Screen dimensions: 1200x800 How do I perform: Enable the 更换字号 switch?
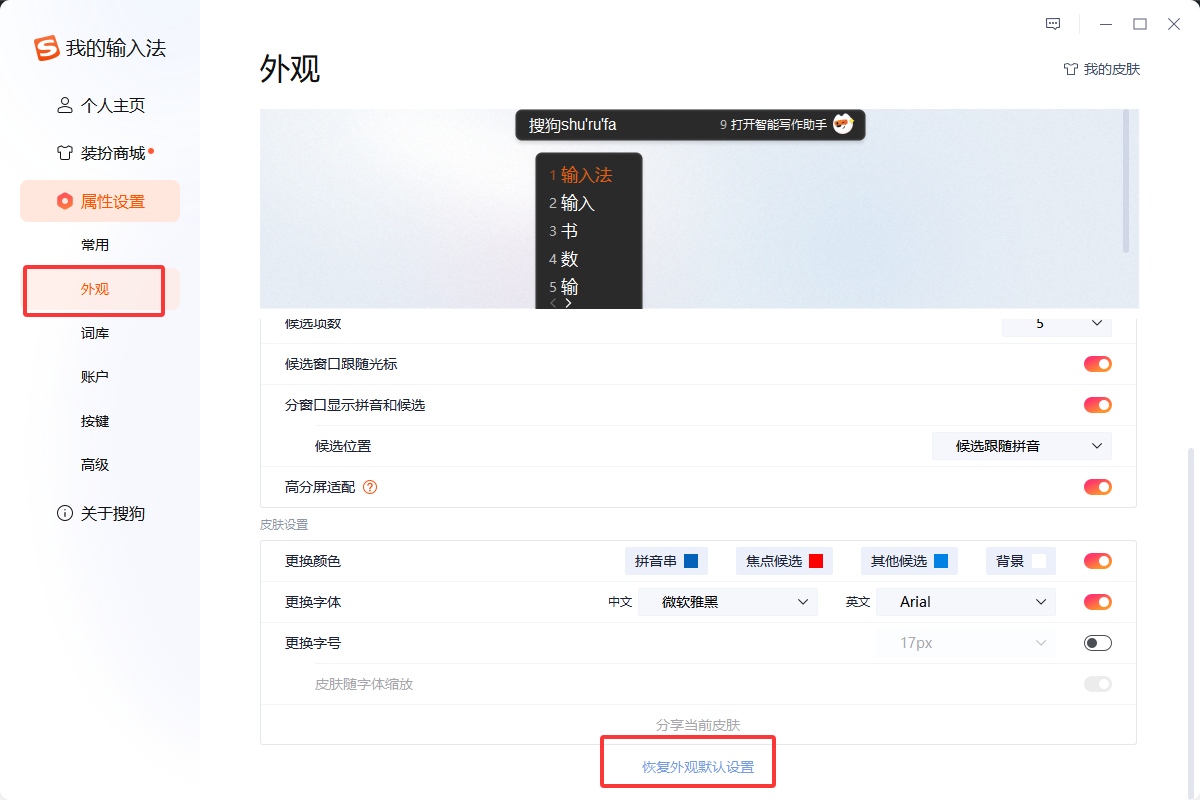(1097, 642)
